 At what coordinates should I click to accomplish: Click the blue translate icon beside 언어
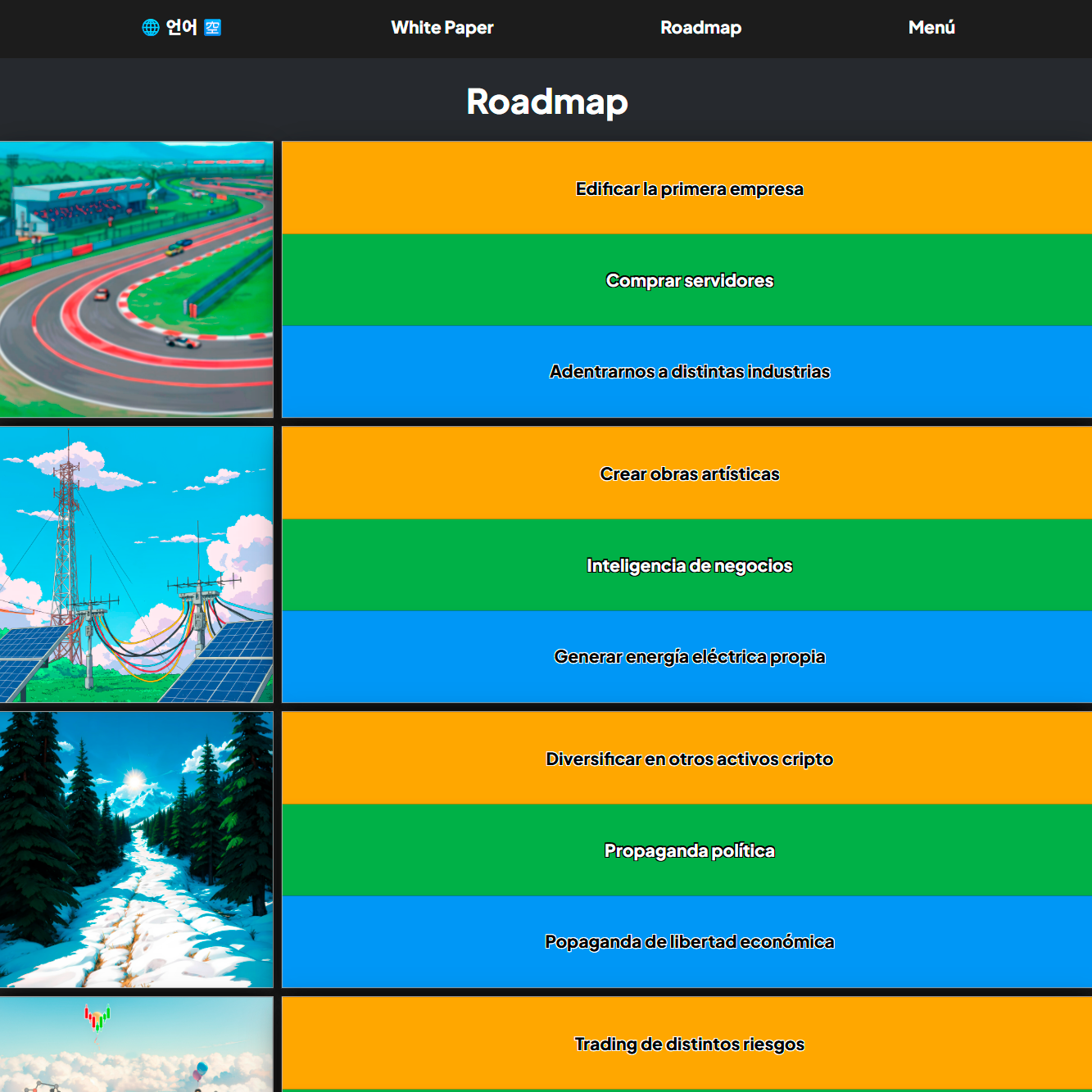(212, 28)
